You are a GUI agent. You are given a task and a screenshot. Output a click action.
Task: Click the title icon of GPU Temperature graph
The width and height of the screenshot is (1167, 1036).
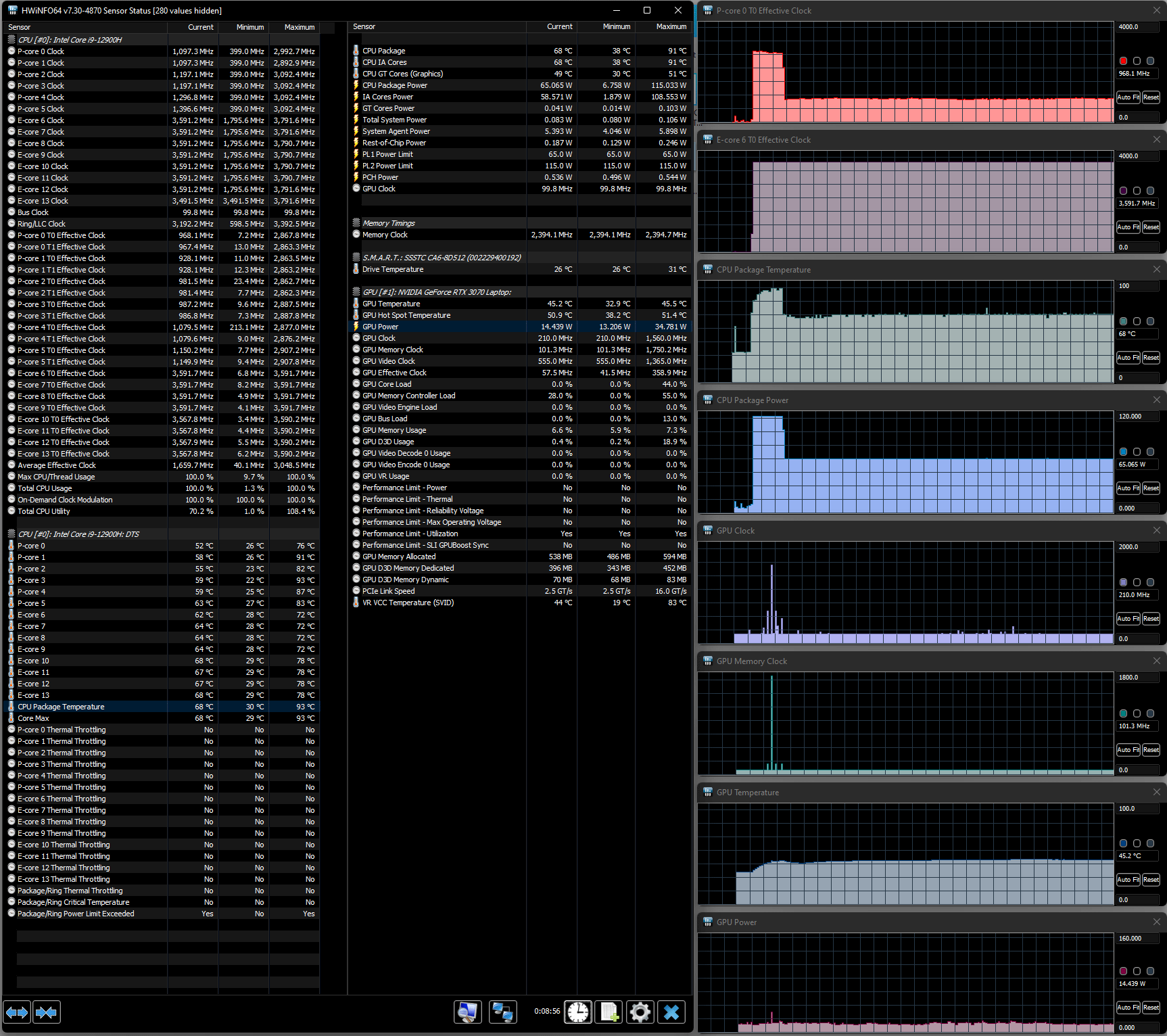coord(708,792)
